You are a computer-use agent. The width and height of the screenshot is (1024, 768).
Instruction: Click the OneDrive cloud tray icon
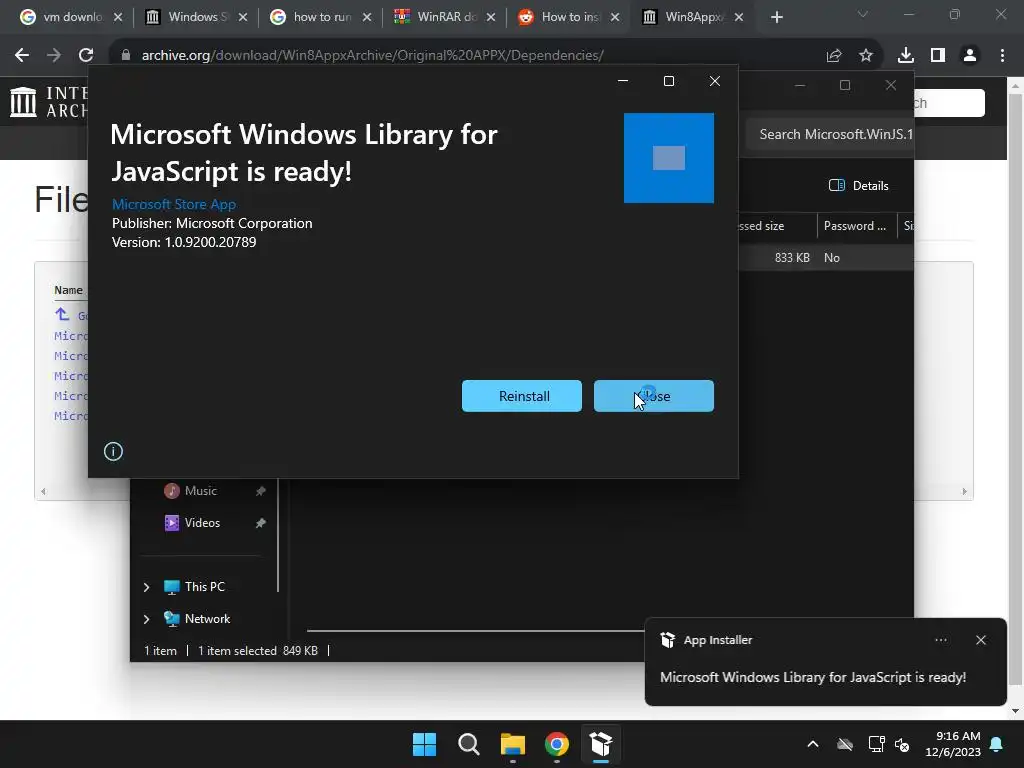click(x=844, y=744)
